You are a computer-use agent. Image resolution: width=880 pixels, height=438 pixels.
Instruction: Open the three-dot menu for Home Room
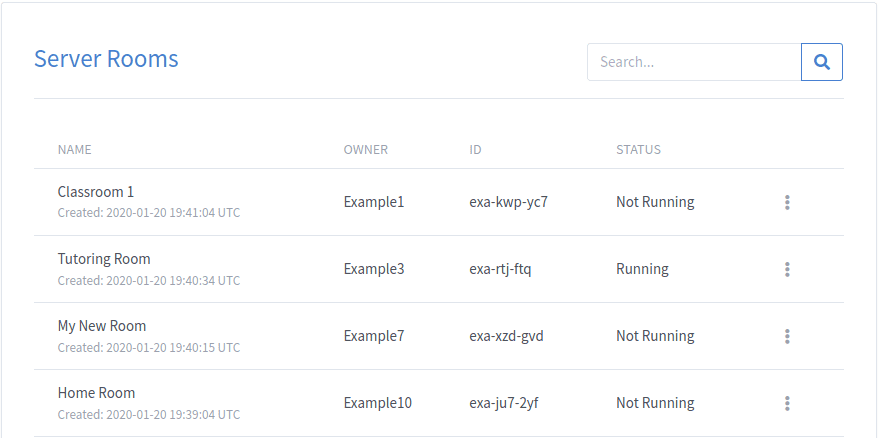787,403
